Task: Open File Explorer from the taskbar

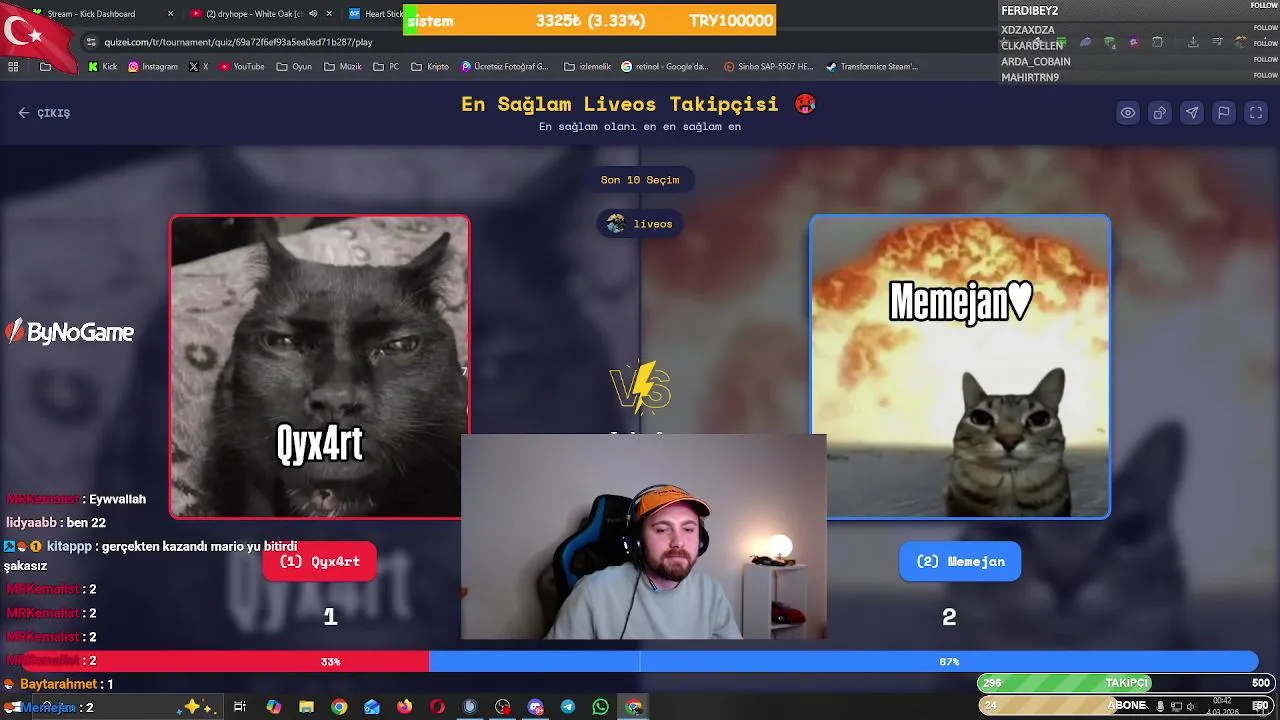Action: [307, 707]
